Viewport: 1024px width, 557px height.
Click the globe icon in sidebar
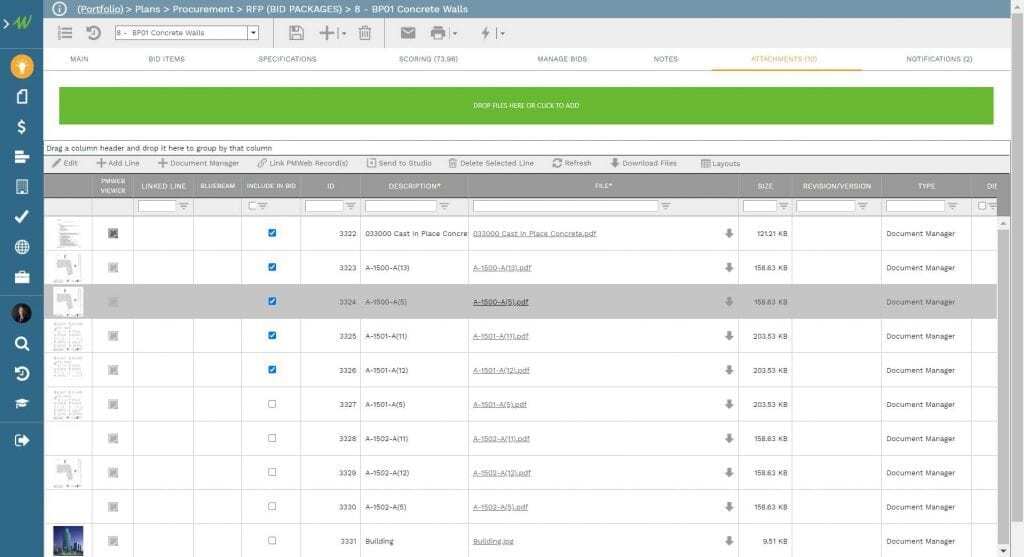tap(21, 247)
